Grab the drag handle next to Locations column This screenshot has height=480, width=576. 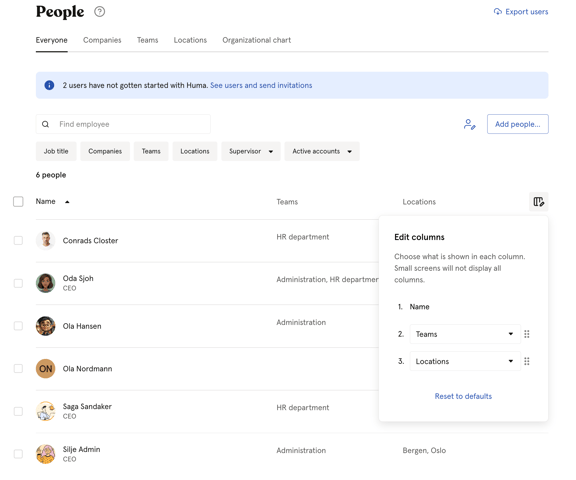coord(527,361)
